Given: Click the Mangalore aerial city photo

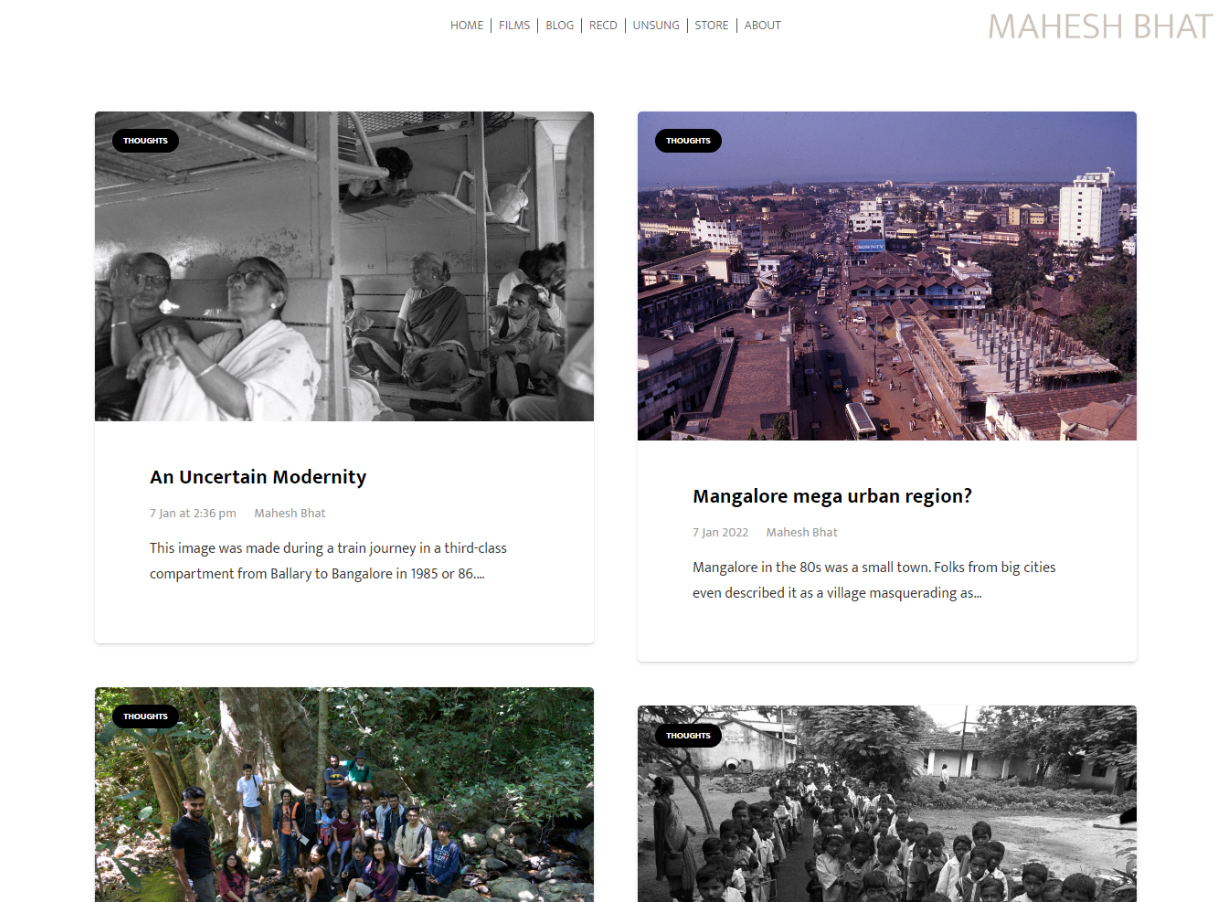Looking at the screenshot, I should click(887, 276).
